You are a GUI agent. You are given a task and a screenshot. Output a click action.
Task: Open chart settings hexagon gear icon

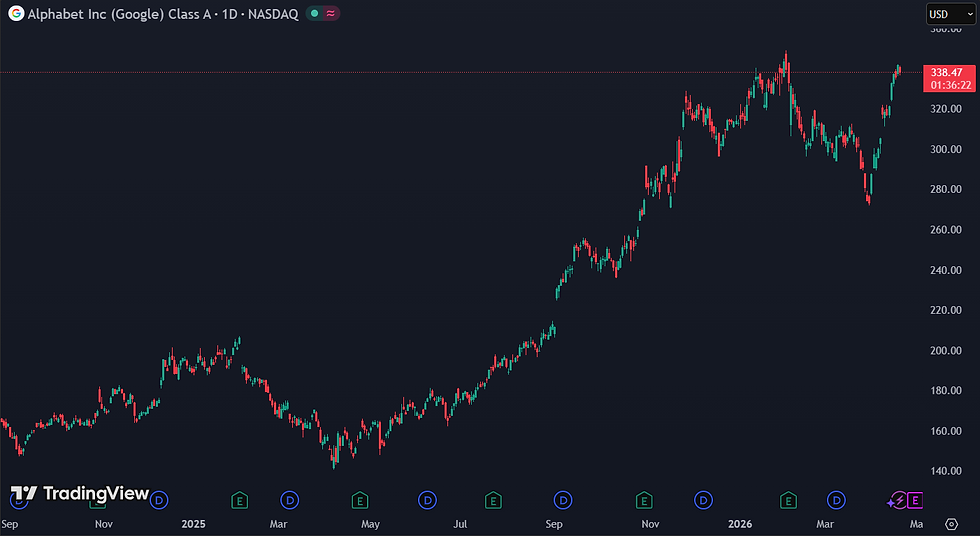tap(951, 524)
